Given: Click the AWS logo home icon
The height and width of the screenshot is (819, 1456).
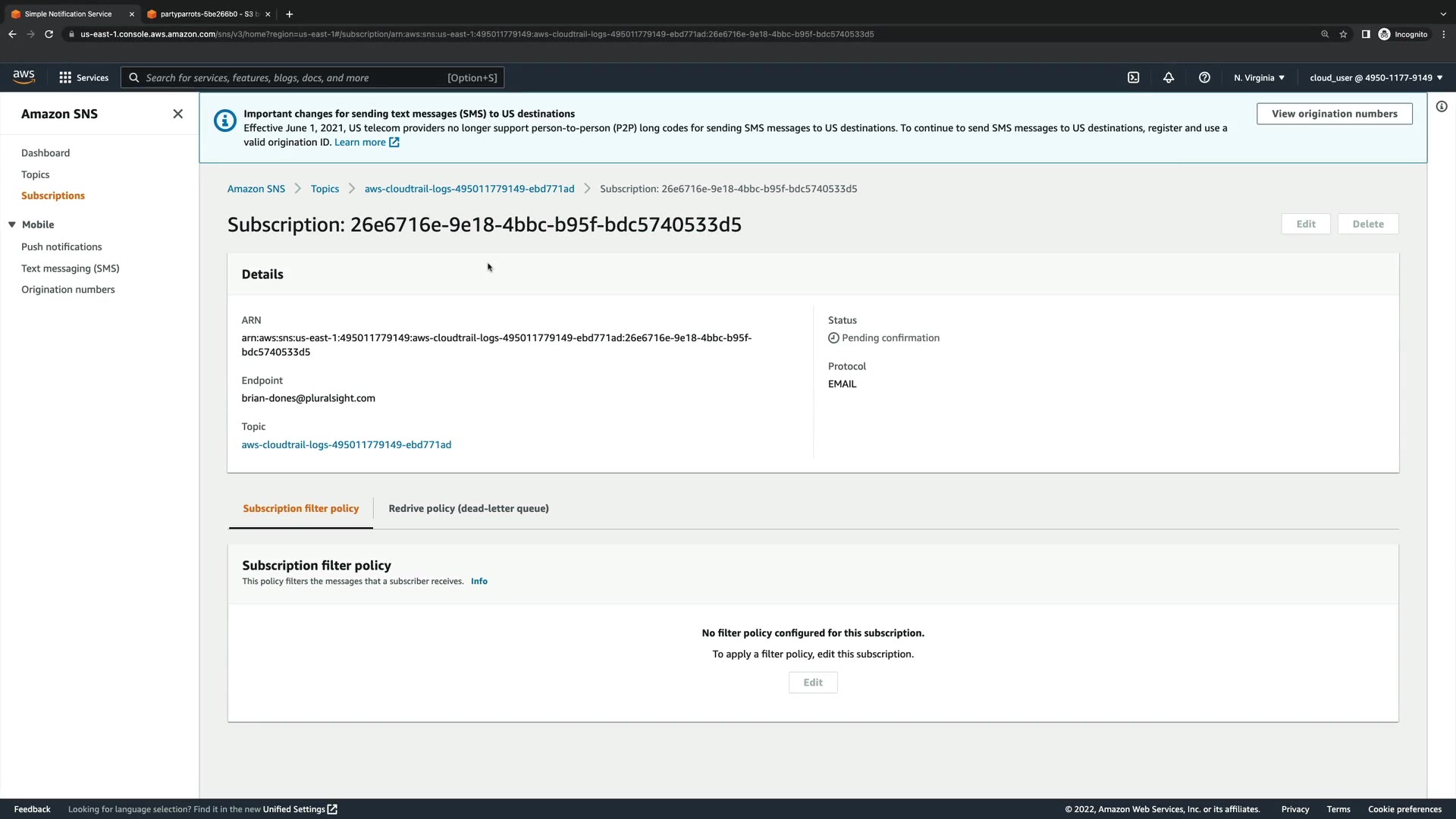Looking at the screenshot, I should (x=24, y=77).
